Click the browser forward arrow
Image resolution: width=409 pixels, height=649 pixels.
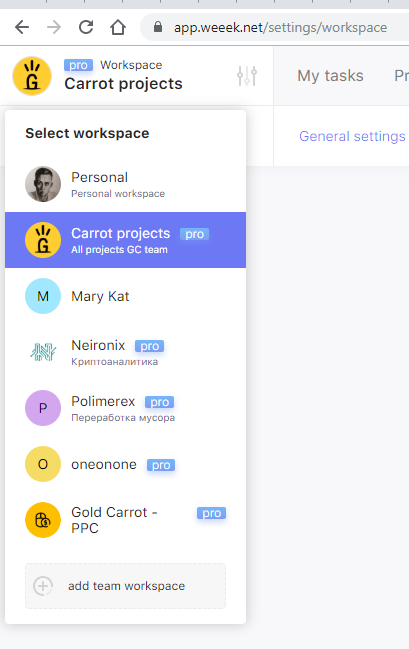tap(54, 28)
